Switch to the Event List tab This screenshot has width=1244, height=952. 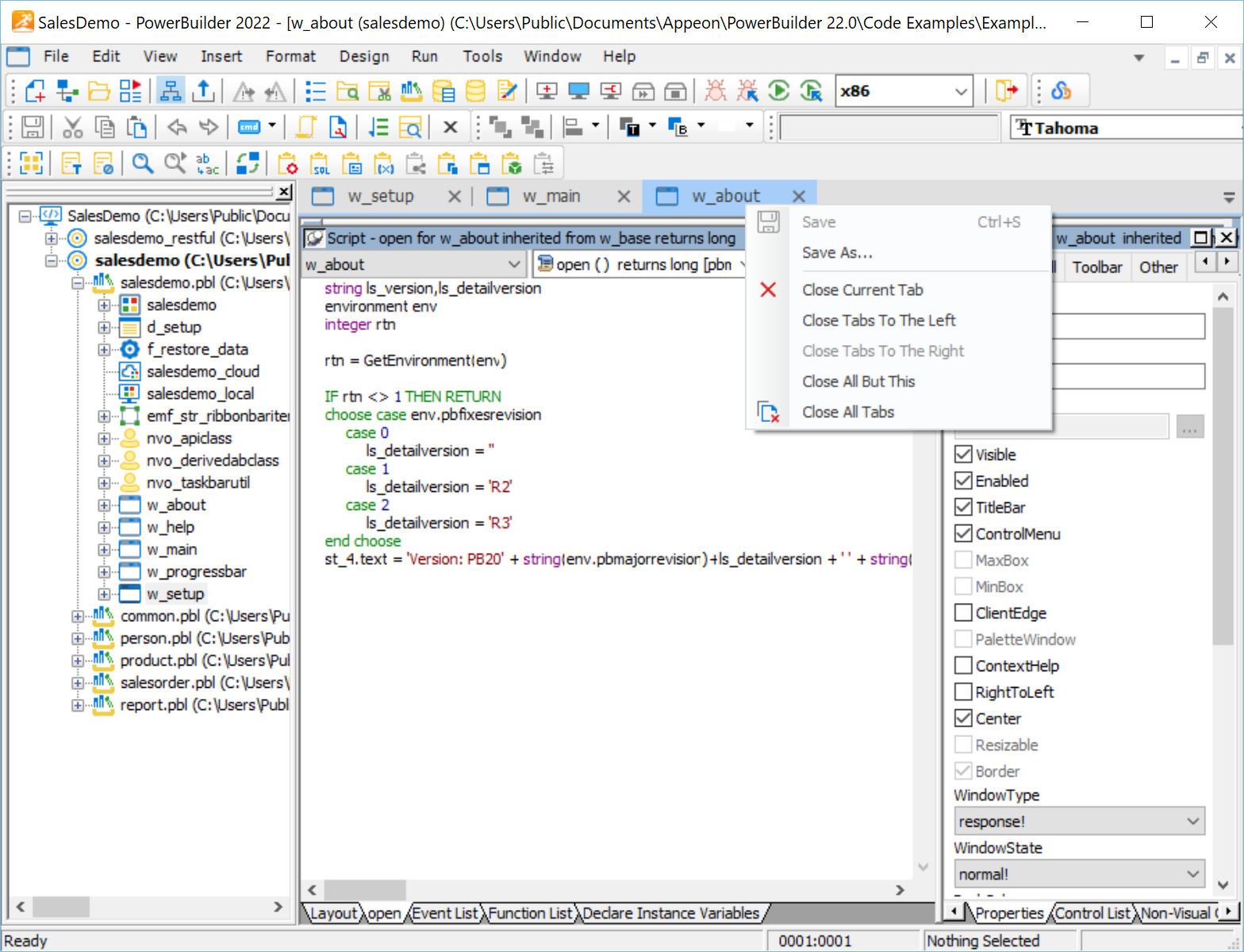(x=444, y=913)
